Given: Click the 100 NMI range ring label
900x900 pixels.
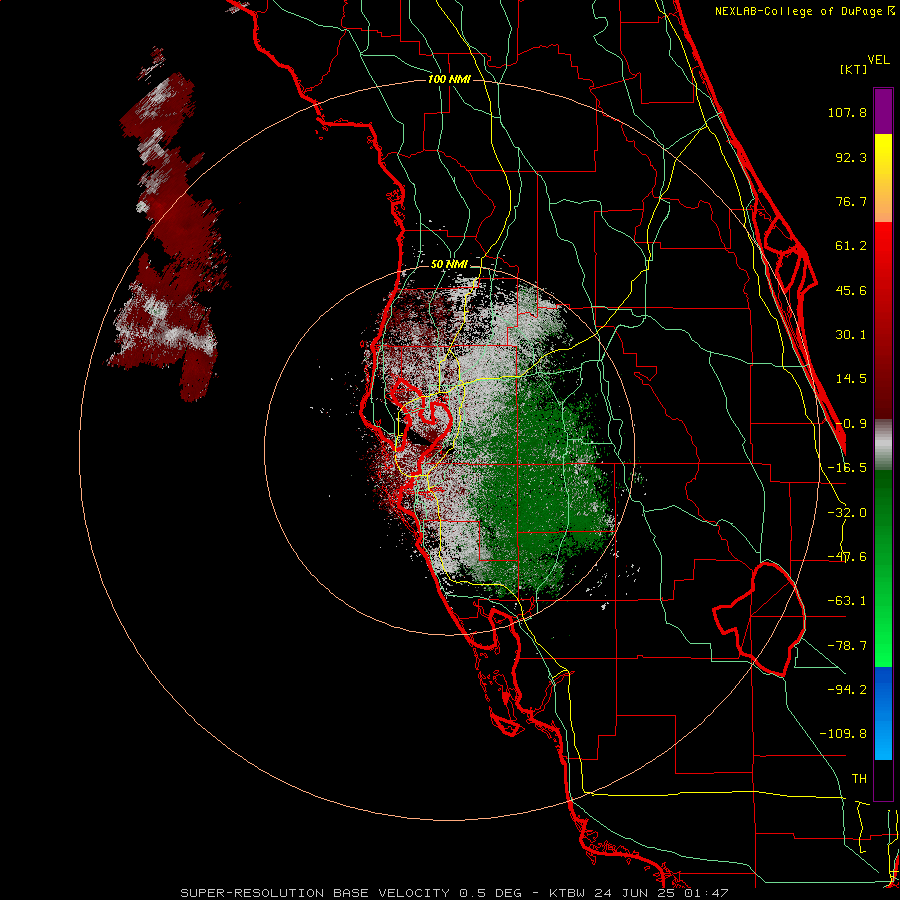Looking at the screenshot, I should [449, 79].
